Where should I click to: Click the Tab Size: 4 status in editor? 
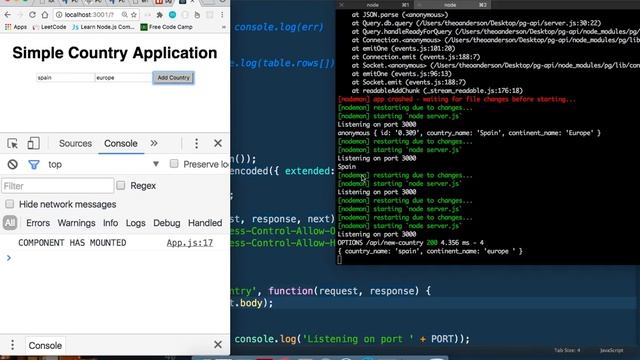pyautogui.click(x=567, y=350)
